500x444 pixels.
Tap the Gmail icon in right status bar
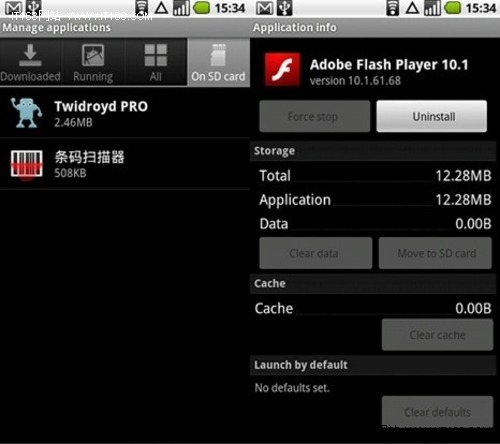(x=265, y=8)
